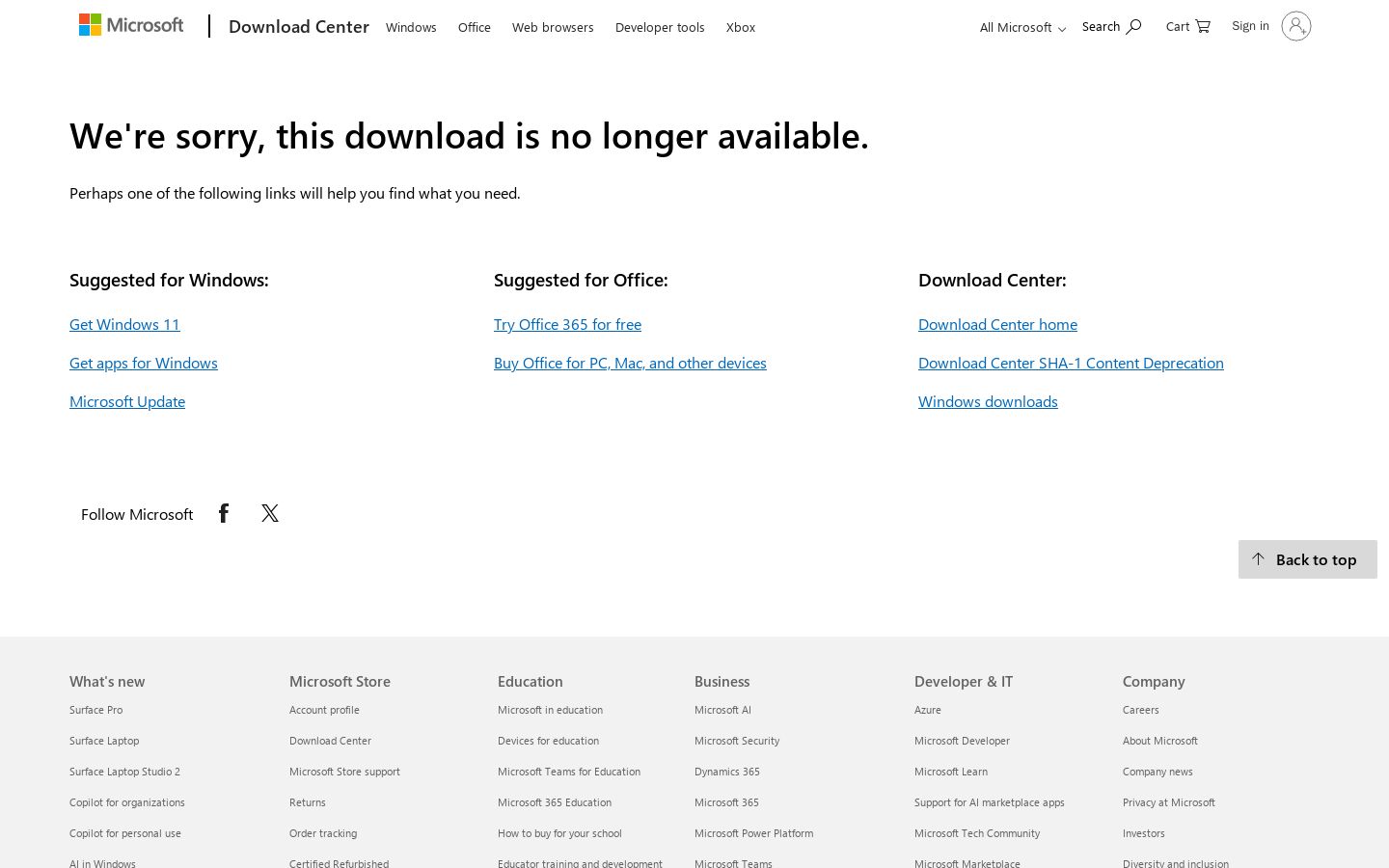1389x868 pixels.
Task: Go to Download Center heading link
Action: point(299,26)
